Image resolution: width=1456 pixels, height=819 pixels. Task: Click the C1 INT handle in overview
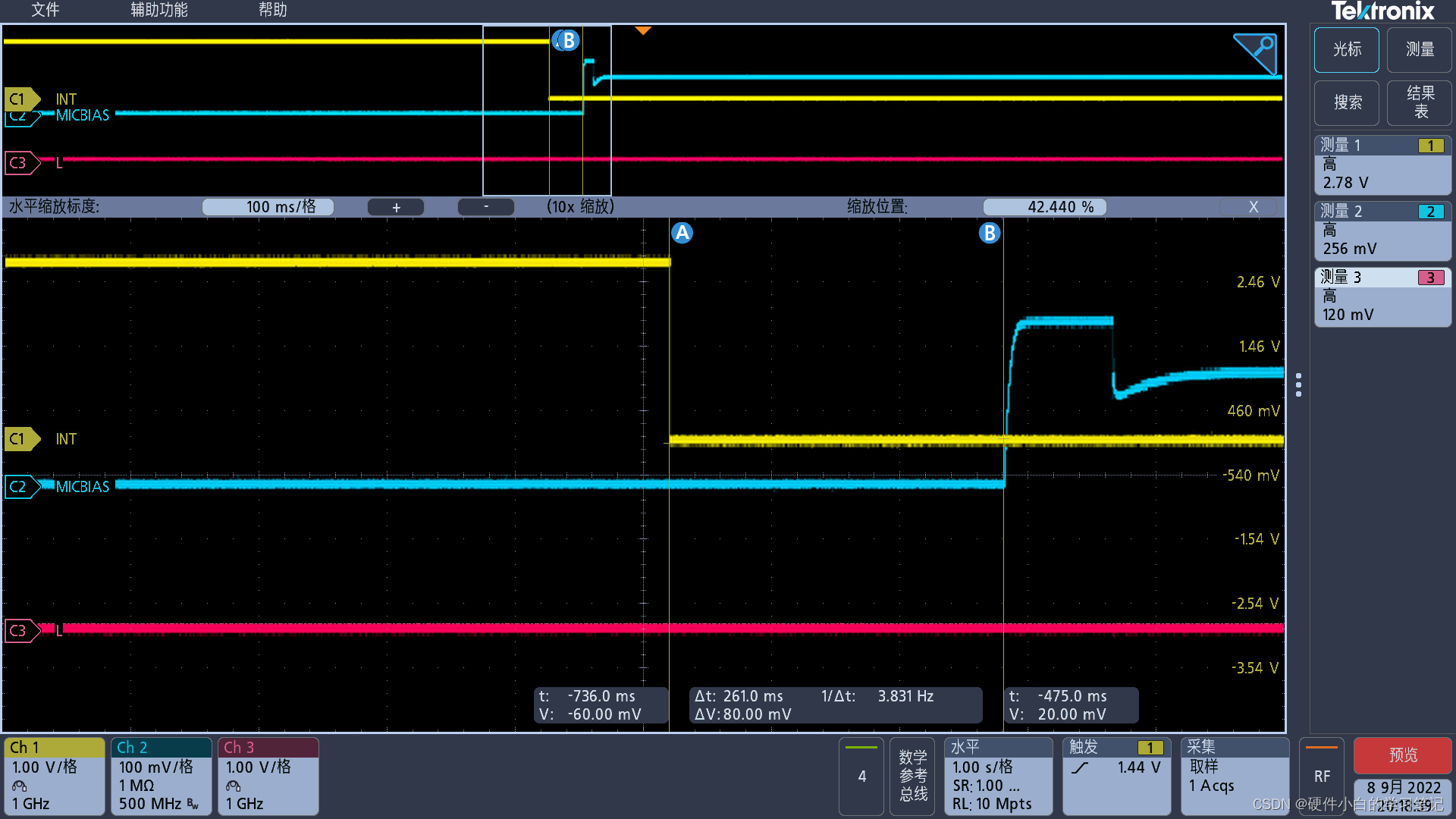(23, 99)
